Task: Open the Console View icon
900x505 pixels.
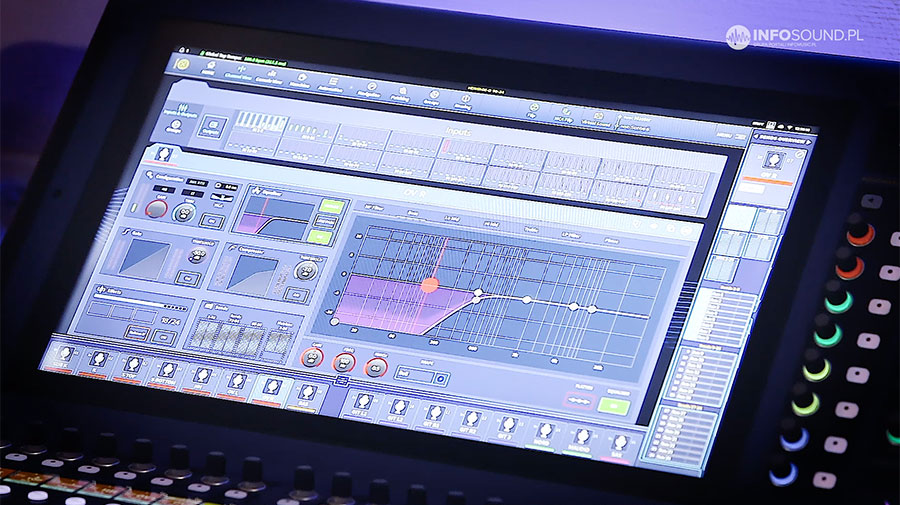Action: pos(270,76)
